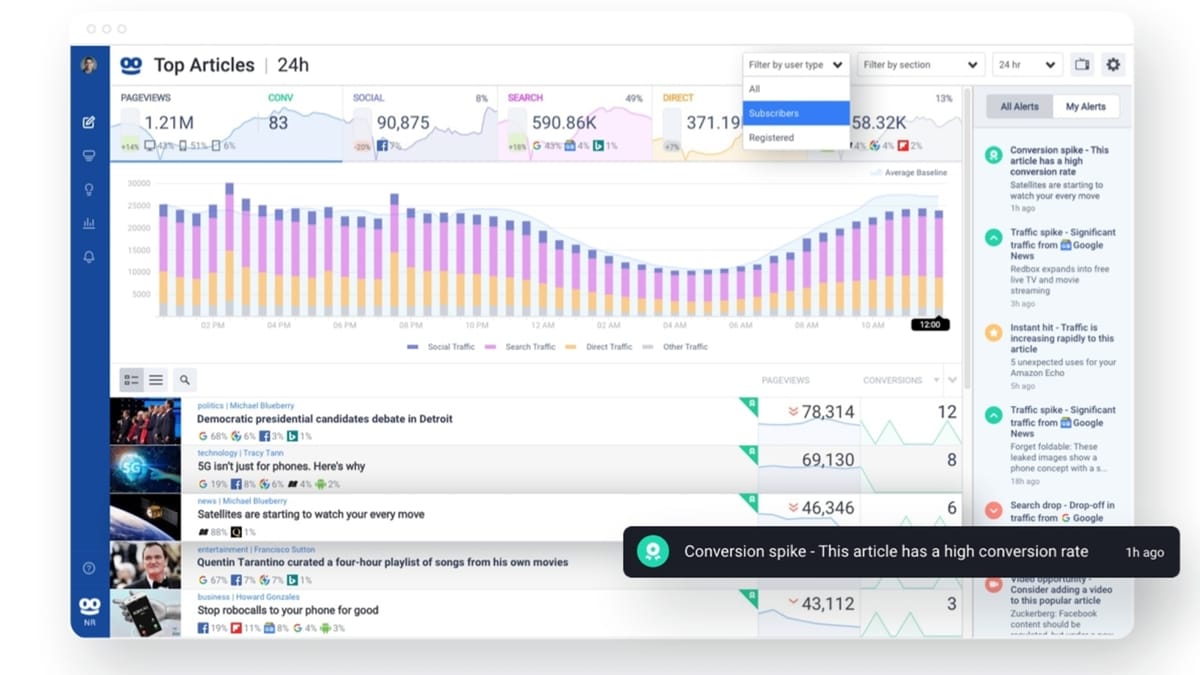Click the toast notification's conversion icon

(653, 552)
